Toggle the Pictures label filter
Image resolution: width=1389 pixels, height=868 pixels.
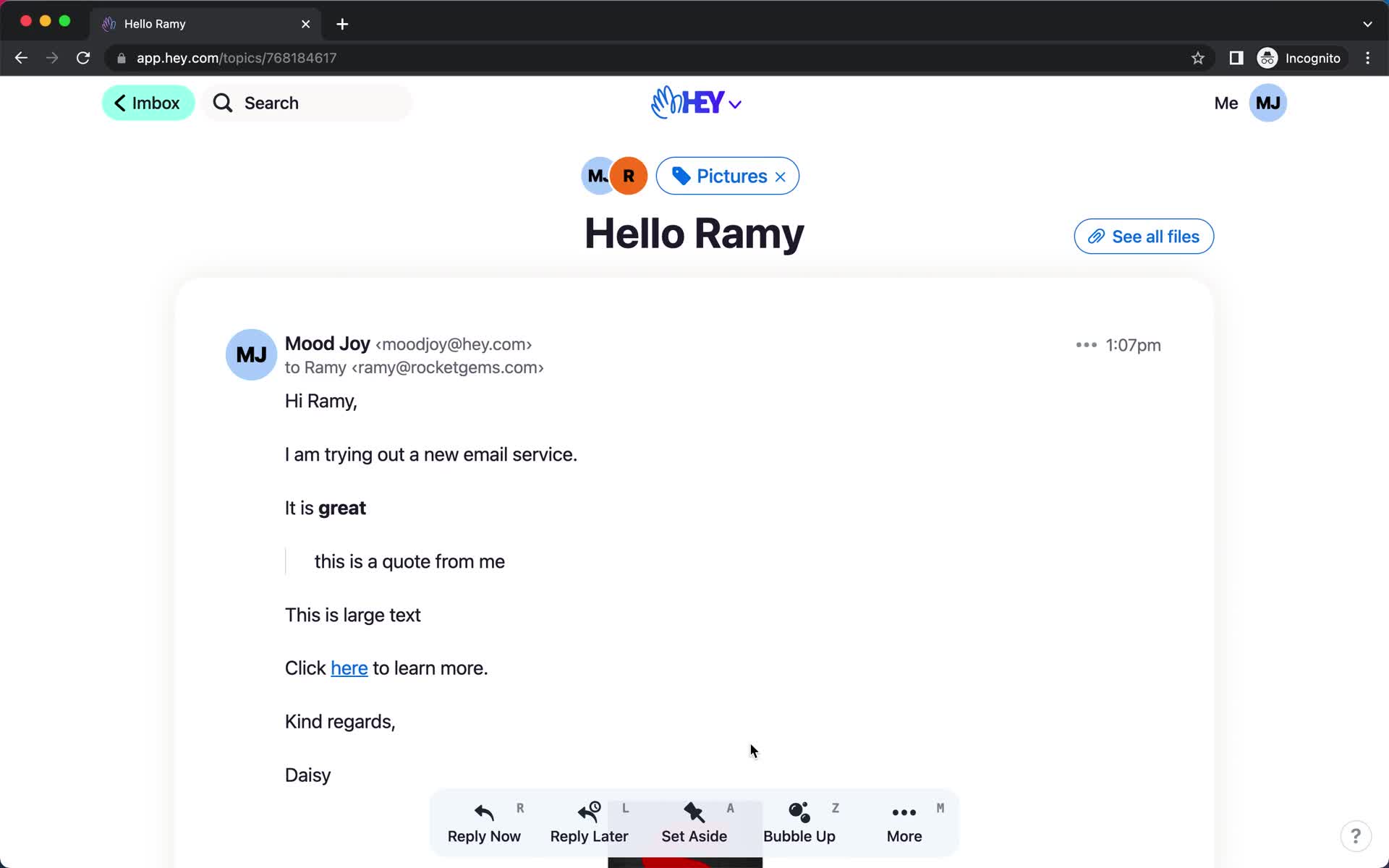(x=781, y=176)
